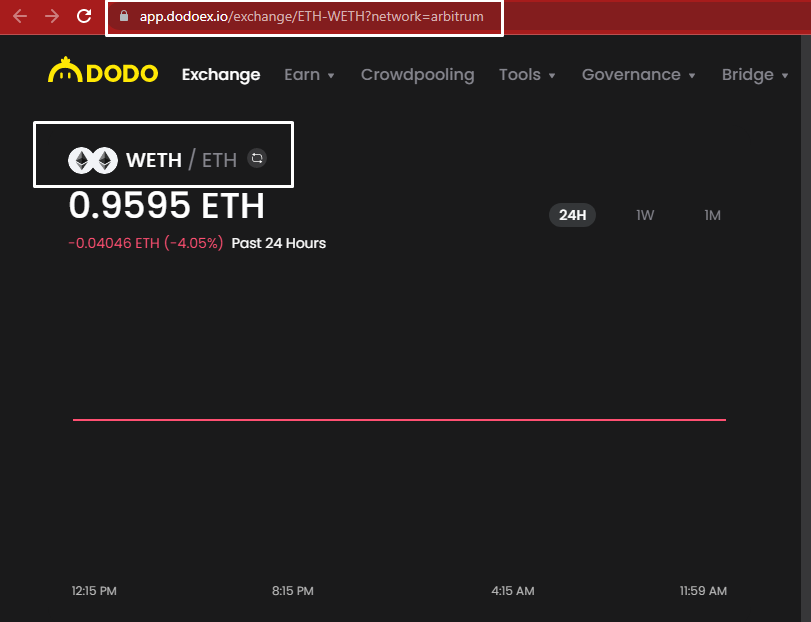
Task: Click the DODO logo
Action: 103,71
